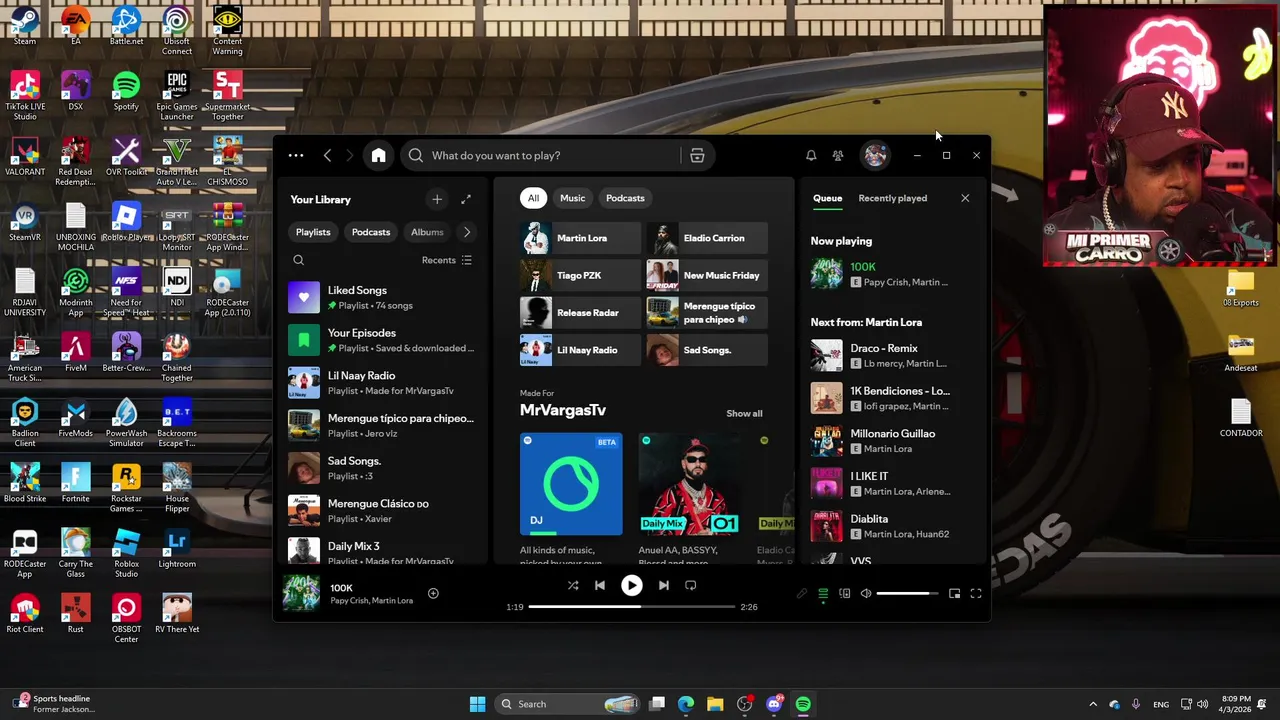Open Sad Songs. playlist in library
Viewport: 1280px width, 720px height.
tap(382, 468)
